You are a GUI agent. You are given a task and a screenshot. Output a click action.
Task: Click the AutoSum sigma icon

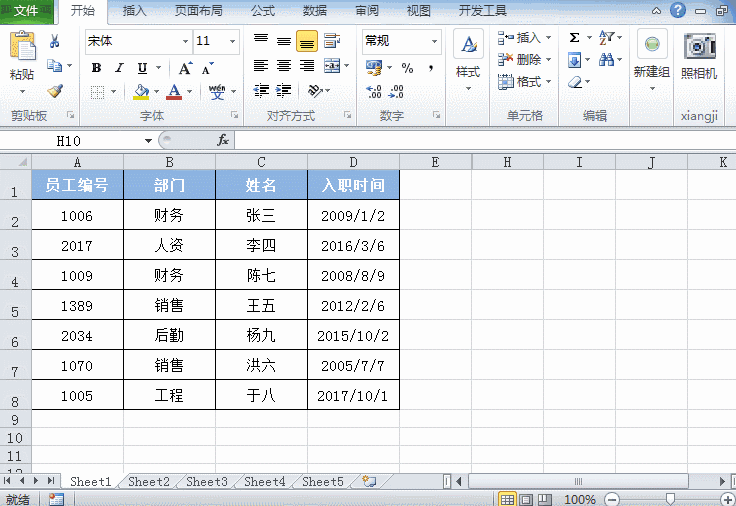point(574,38)
